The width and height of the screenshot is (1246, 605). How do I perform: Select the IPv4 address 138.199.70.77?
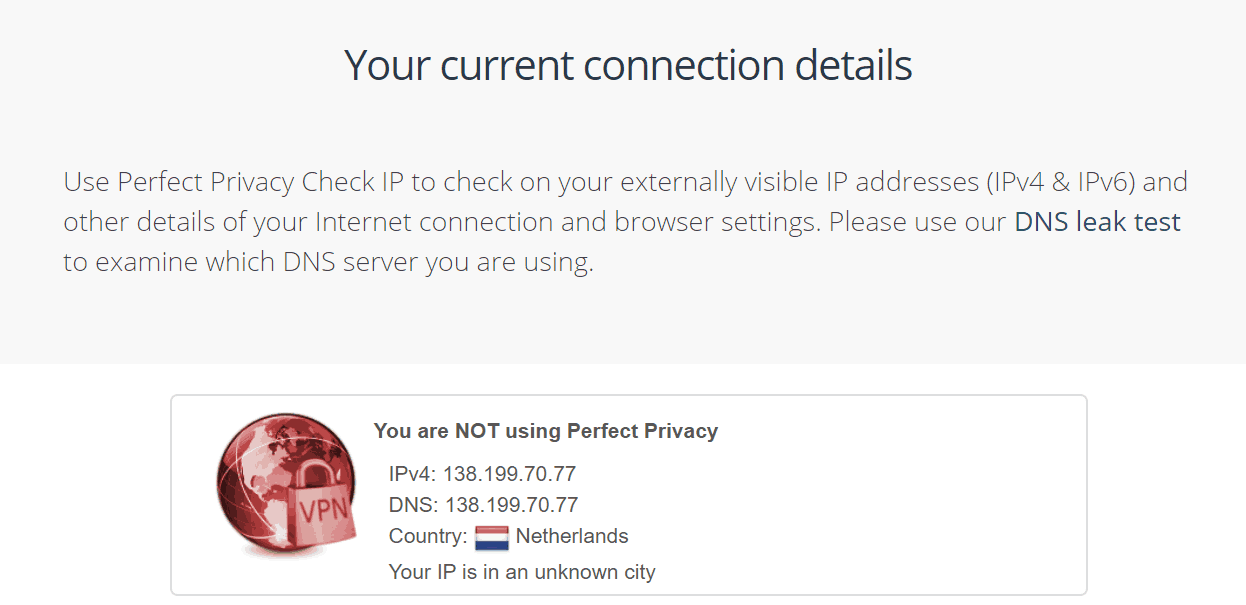[510, 474]
